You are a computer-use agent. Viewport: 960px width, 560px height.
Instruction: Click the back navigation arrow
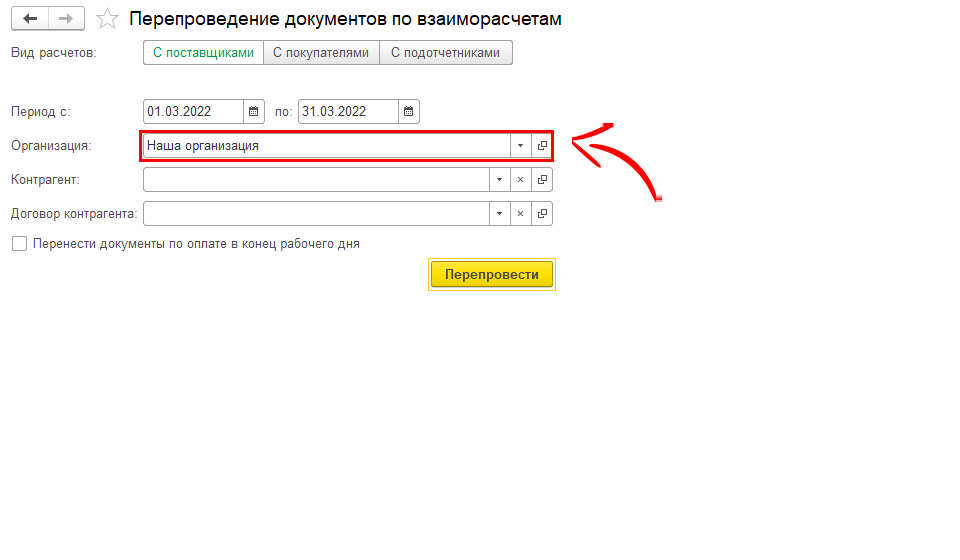(30, 19)
